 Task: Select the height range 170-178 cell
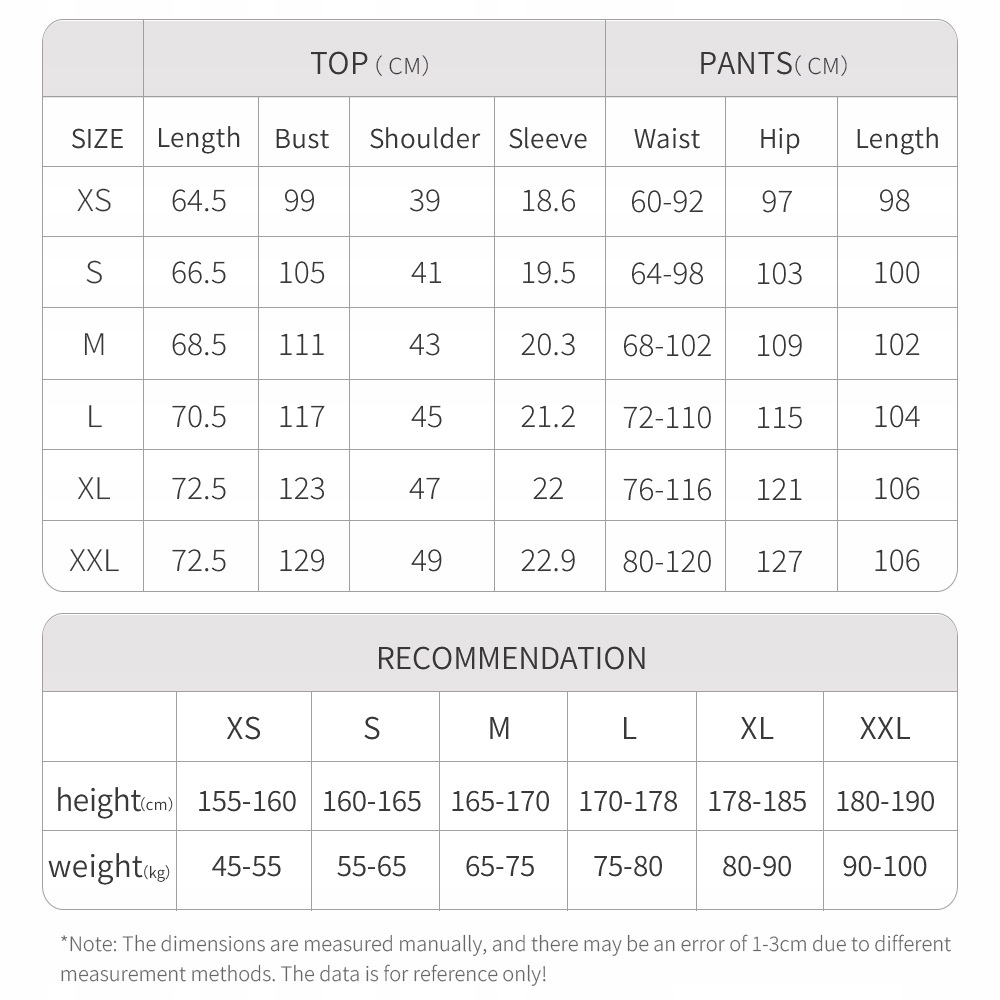[x=628, y=801]
